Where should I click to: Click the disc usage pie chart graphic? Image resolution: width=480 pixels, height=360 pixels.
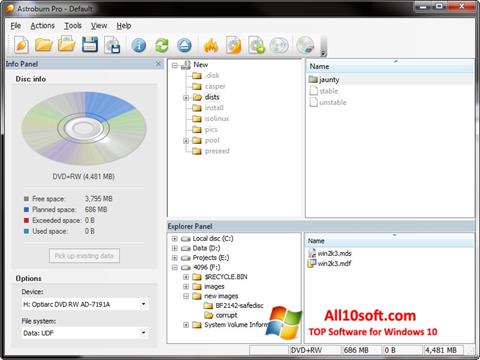point(84,128)
